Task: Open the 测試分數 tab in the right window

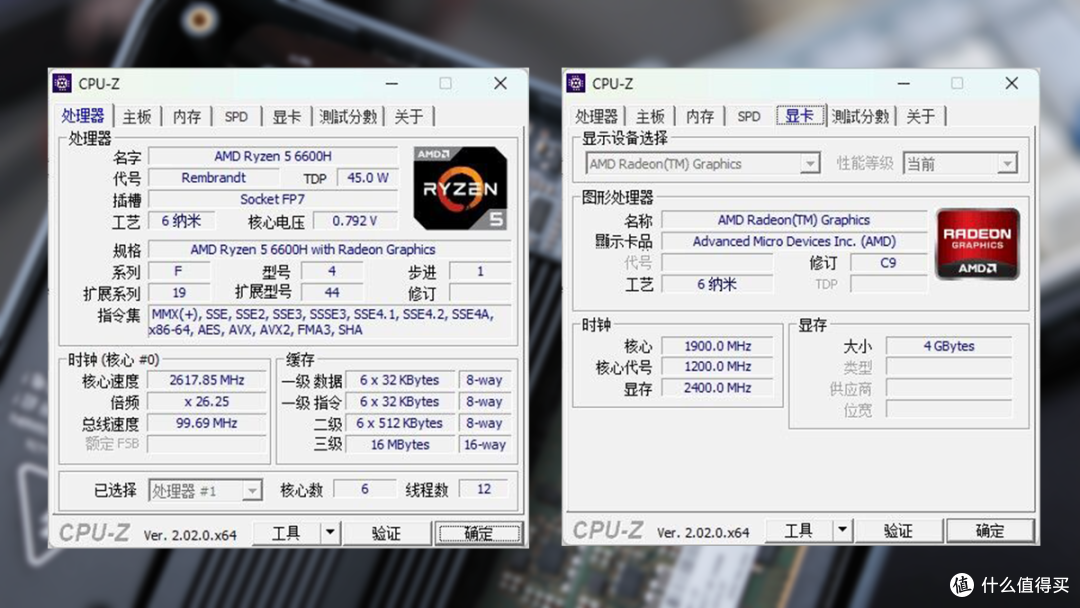Action: [x=860, y=116]
